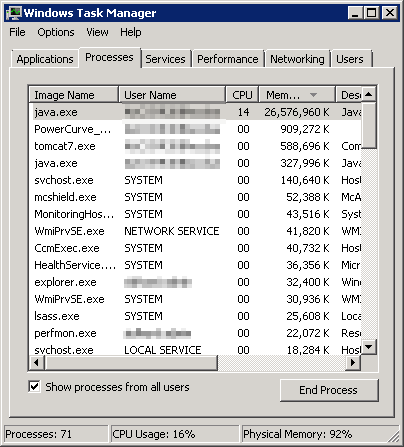Viewport: 404px width, 447px height.
Task: Click the Description column header
Action: [x=348, y=95]
